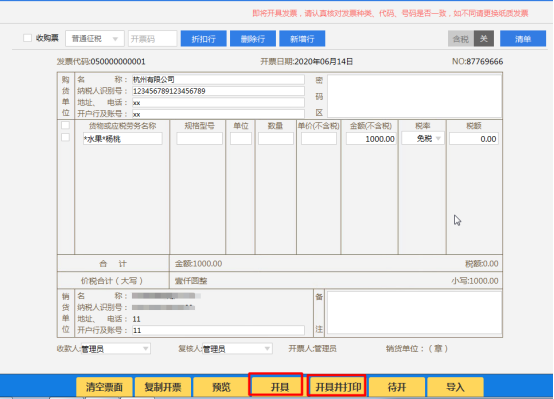This screenshot has width=554, height=399.
Task: Tick the header select-all row checkbox
Action: 65,125
